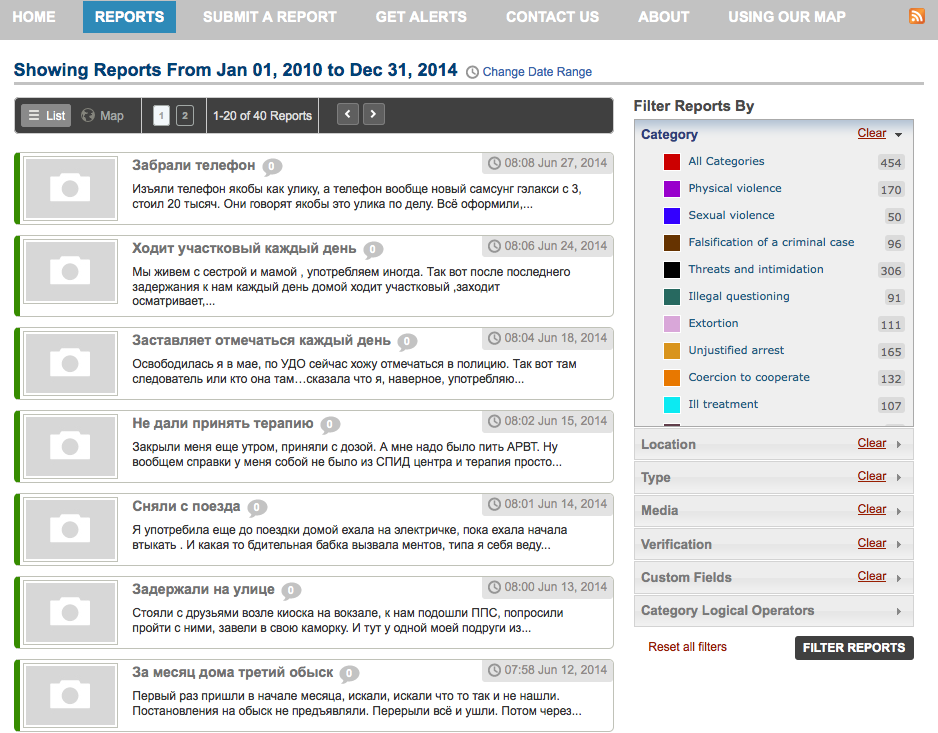938x733 pixels.
Task: Expand the Location filter section
Action: [x=898, y=445]
